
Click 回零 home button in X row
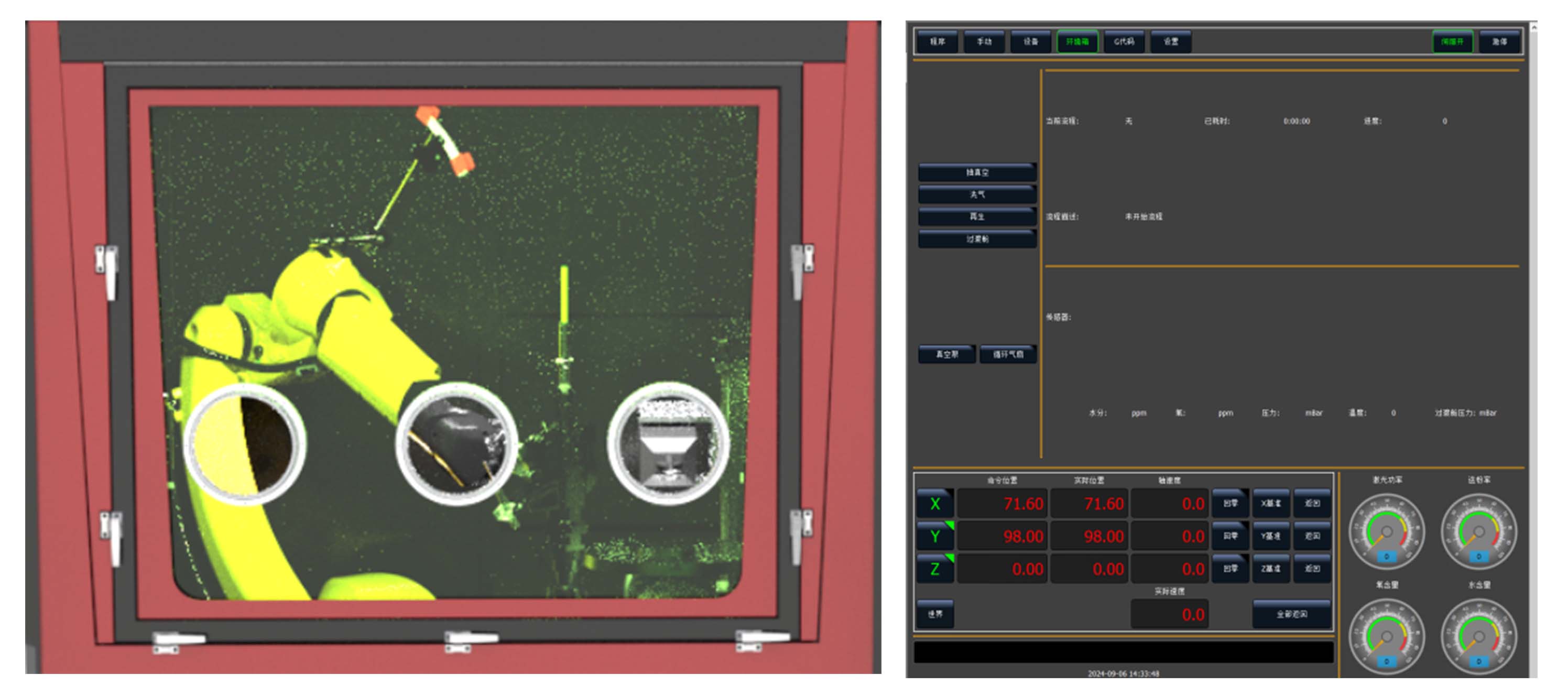pyautogui.click(x=1230, y=503)
